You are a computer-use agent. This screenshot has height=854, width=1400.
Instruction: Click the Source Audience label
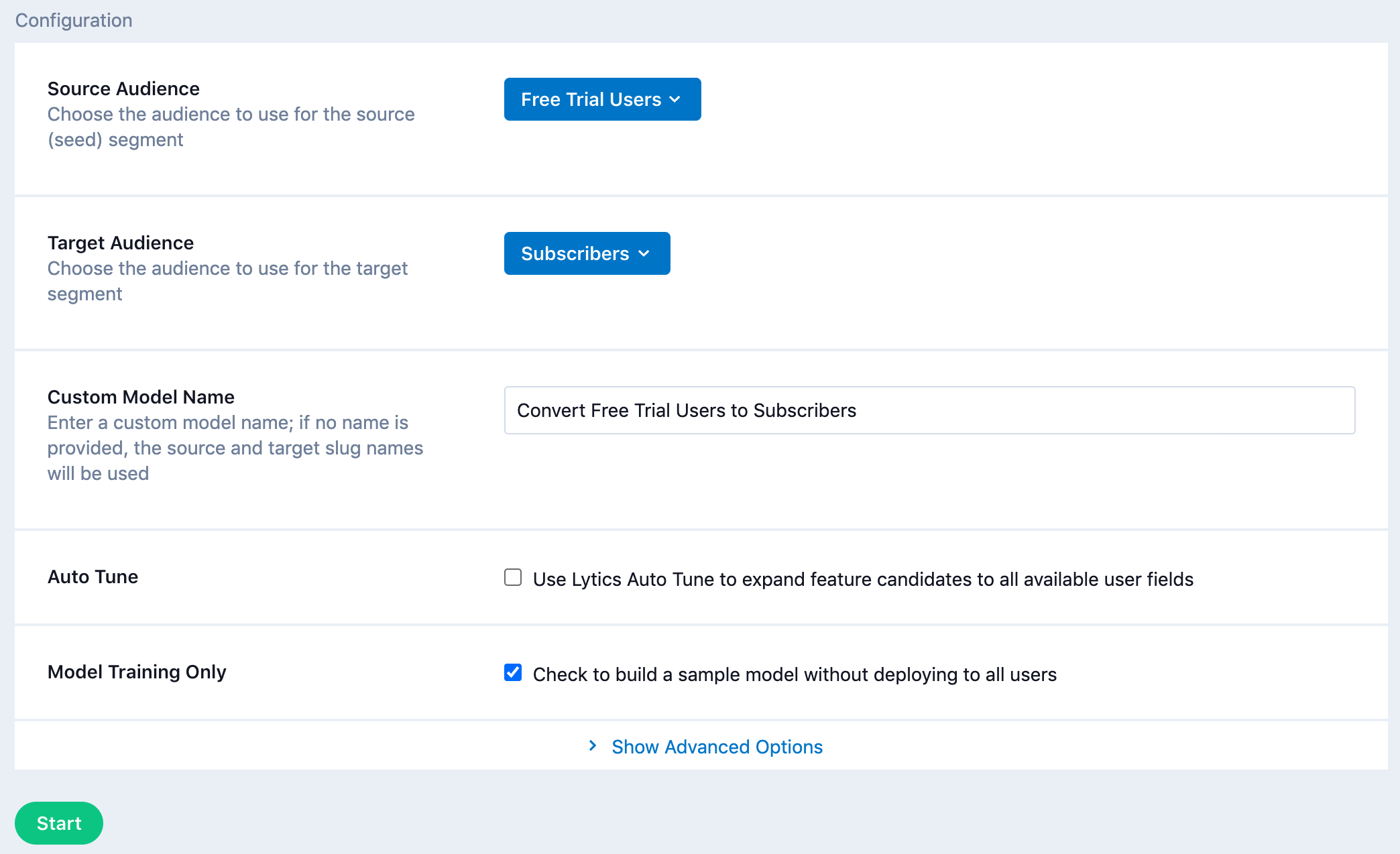(x=123, y=88)
